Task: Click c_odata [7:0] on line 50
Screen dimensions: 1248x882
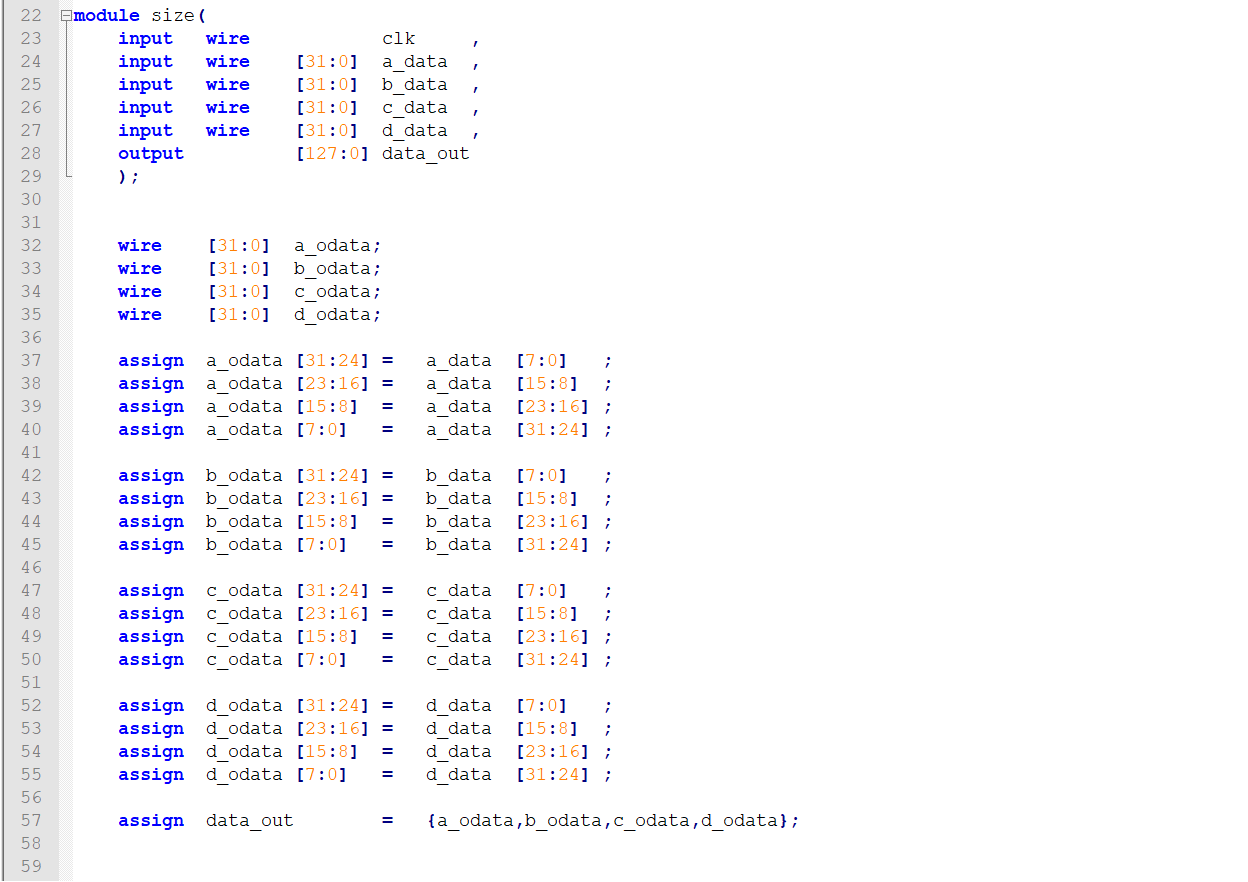Action: coord(276,660)
